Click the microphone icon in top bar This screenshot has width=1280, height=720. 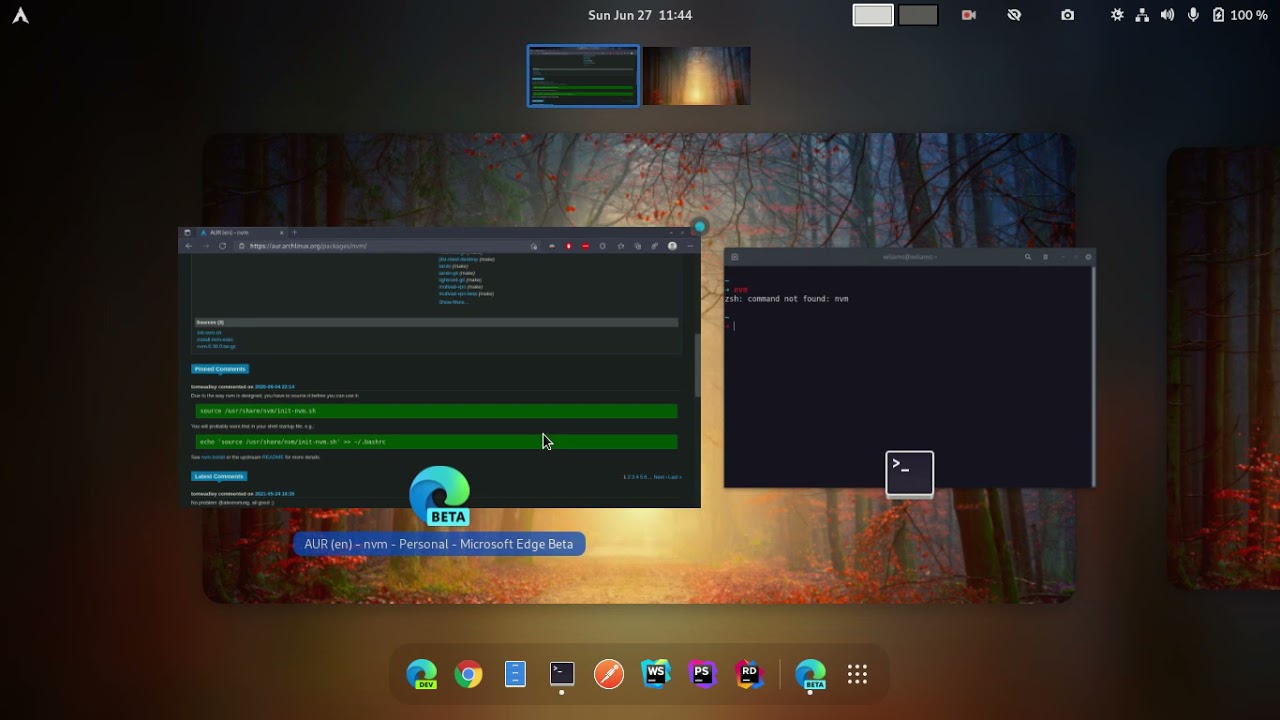pyautogui.click(x=1193, y=15)
